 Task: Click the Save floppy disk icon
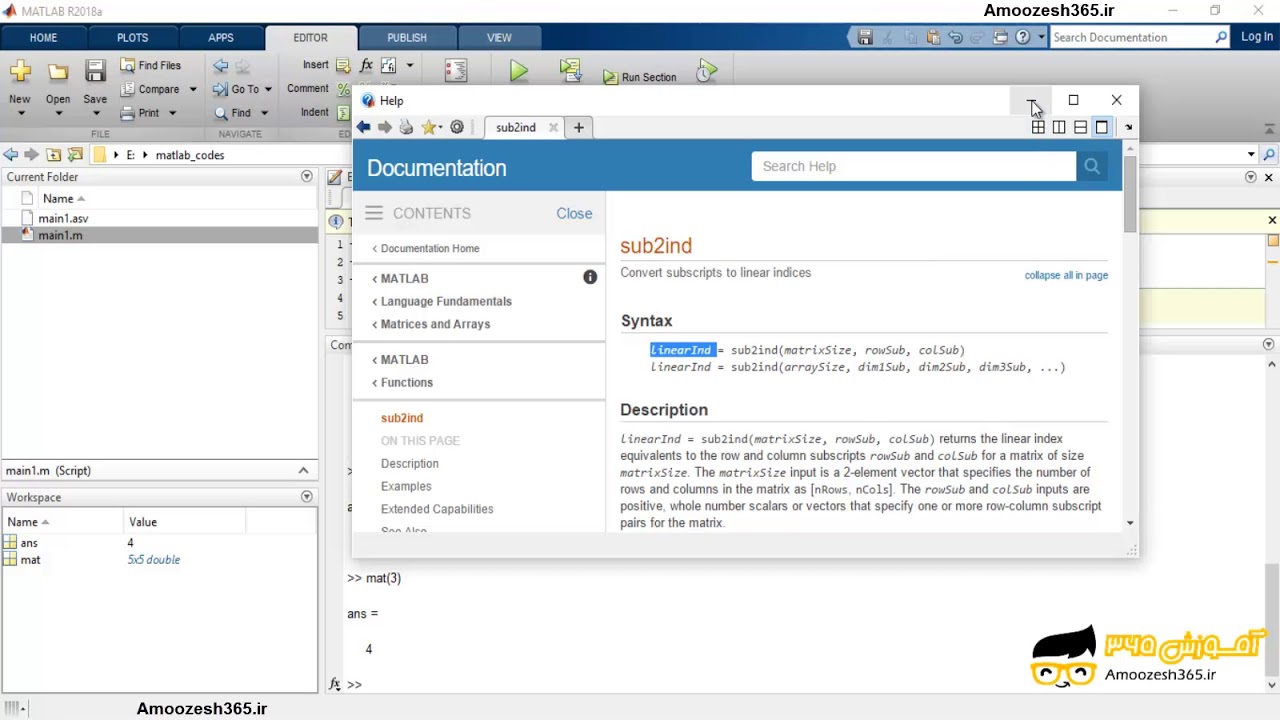click(x=95, y=71)
